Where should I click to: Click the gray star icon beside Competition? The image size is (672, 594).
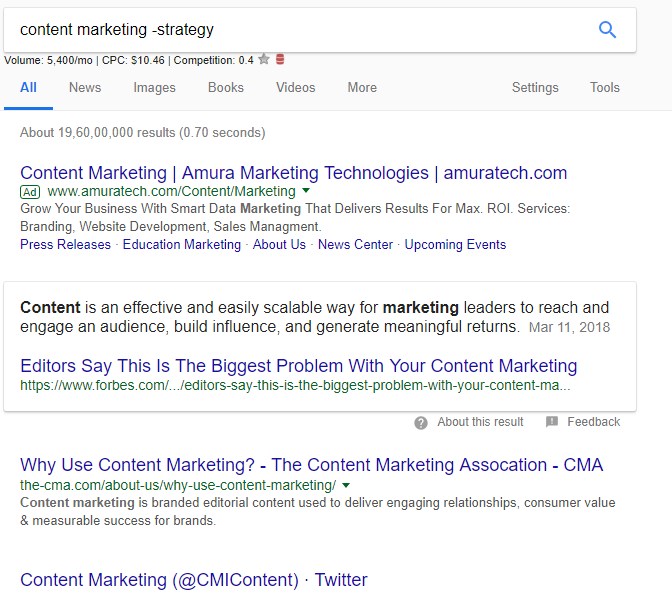click(264, 60)
